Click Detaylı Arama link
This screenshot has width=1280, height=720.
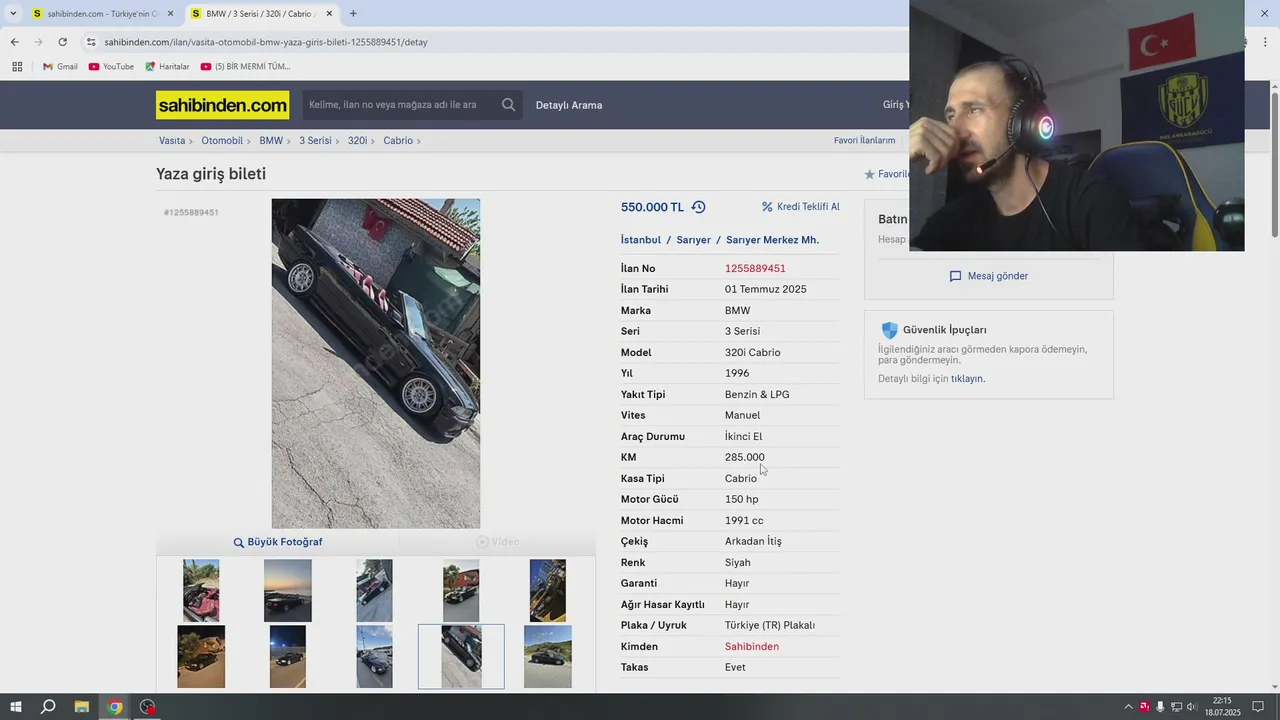[x=569, y=105]
